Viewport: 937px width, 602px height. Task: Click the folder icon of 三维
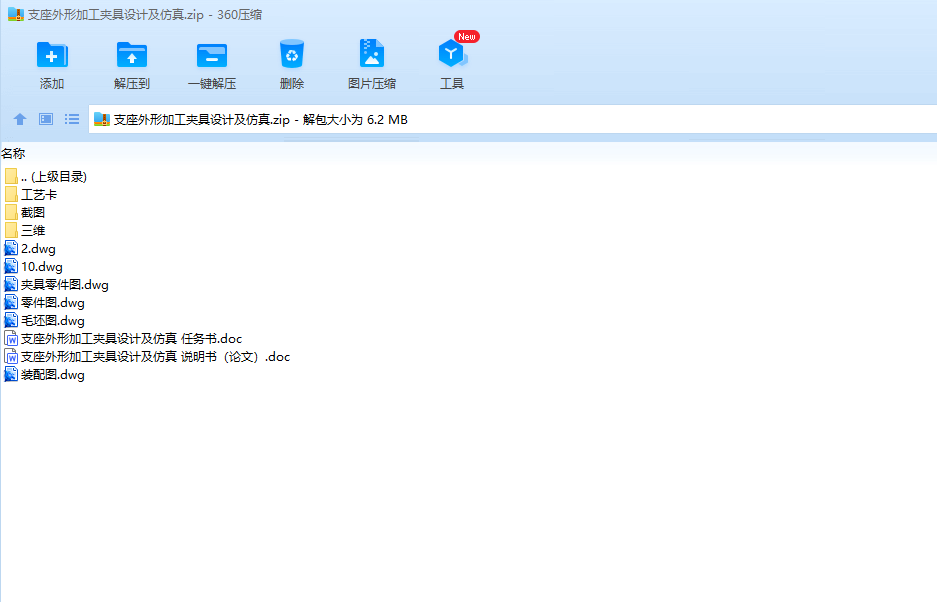tap(11, 230)
